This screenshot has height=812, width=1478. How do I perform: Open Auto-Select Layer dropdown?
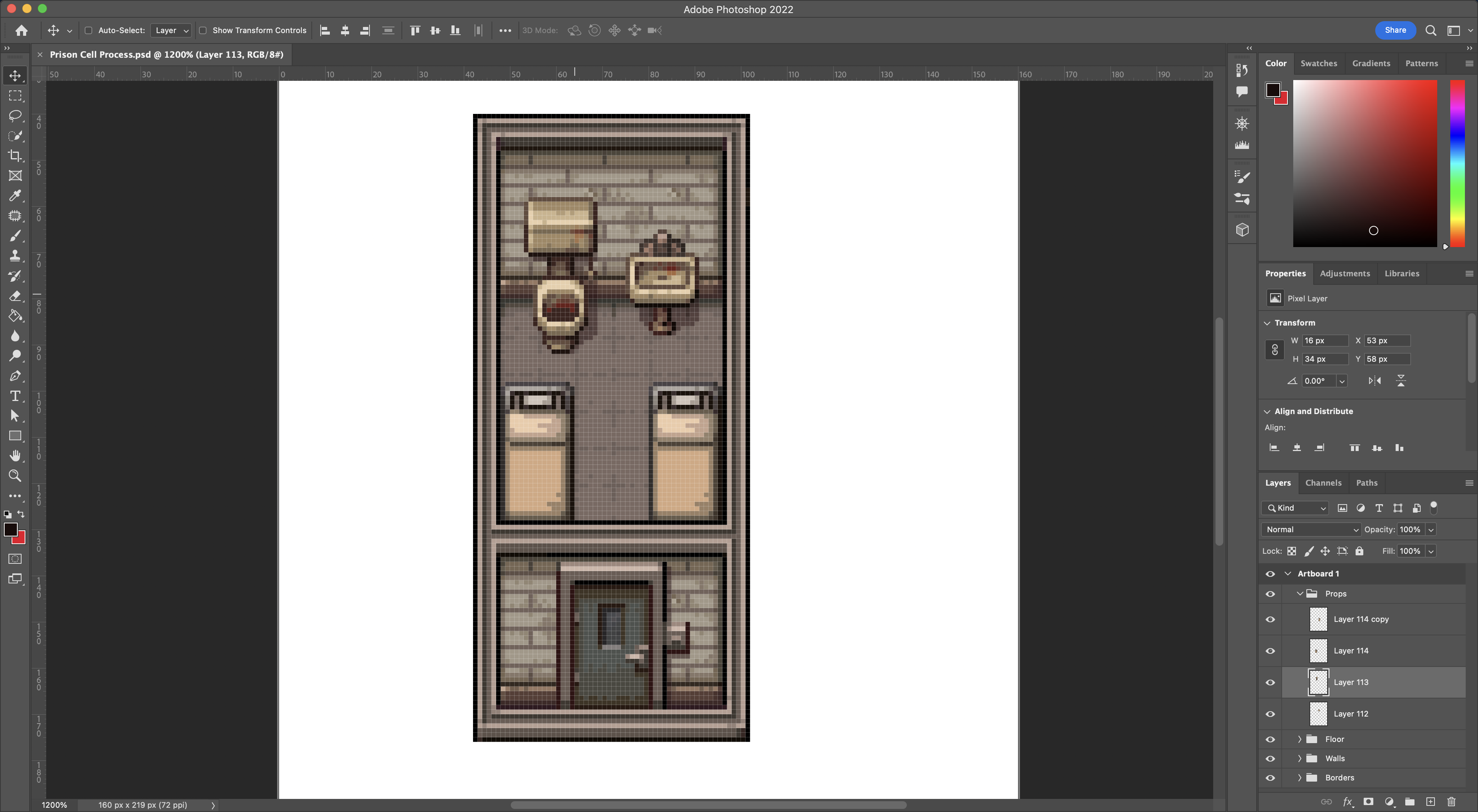coord(171,30)
